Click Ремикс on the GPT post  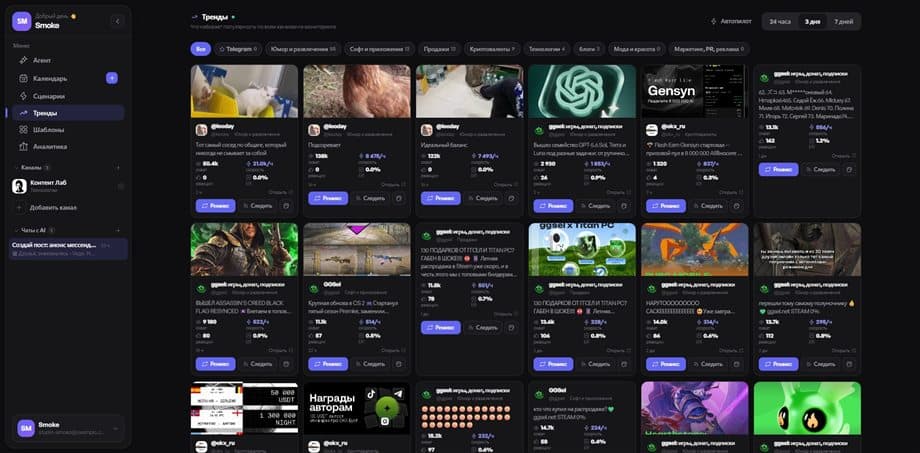click(553, 206)
